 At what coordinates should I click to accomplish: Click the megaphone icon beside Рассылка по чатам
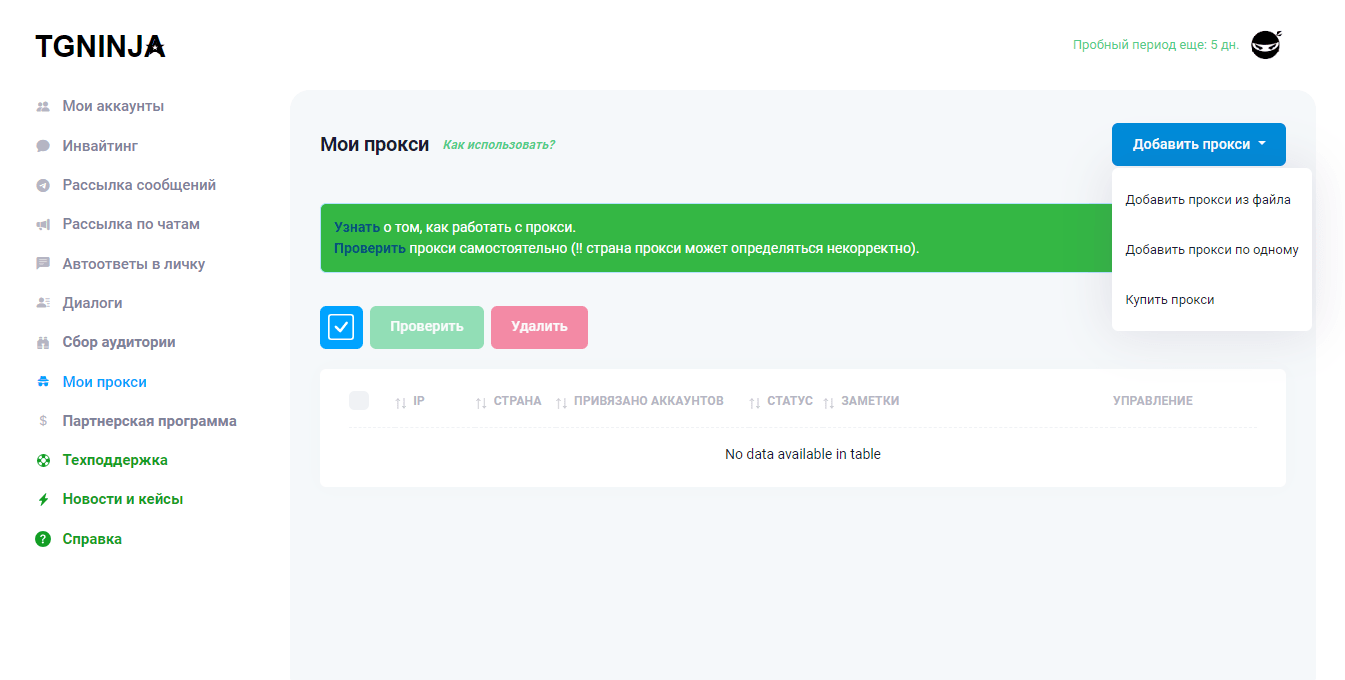(x=43, y=225)
